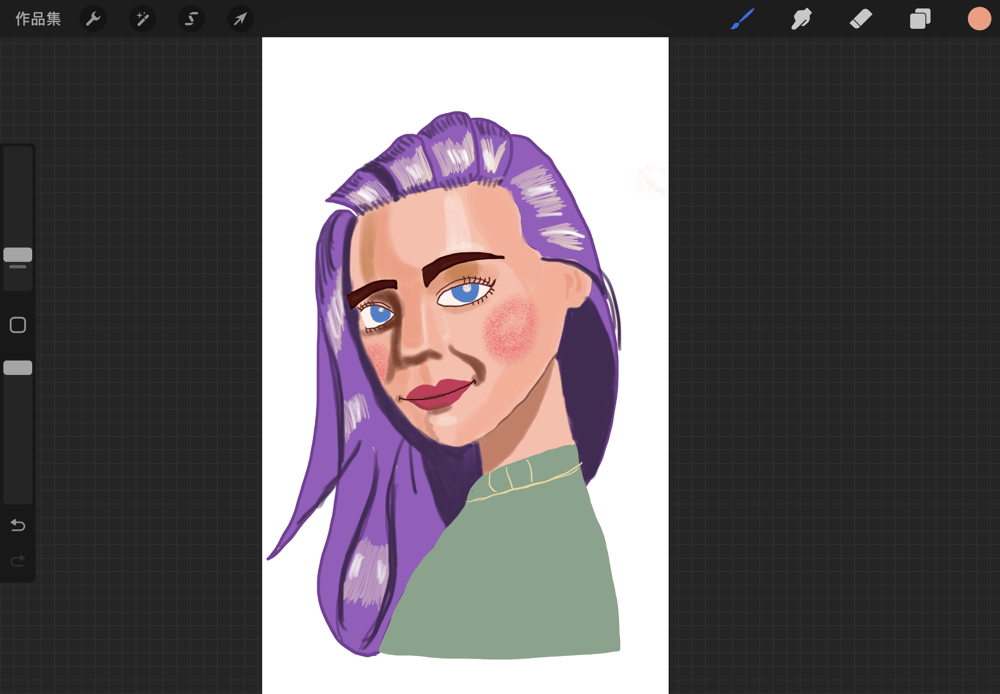Image resolution: width=1000 pixels, height=694 pixels.
Task: Open the Adjustments magic wand menu
Action: (x=142, y=19)
